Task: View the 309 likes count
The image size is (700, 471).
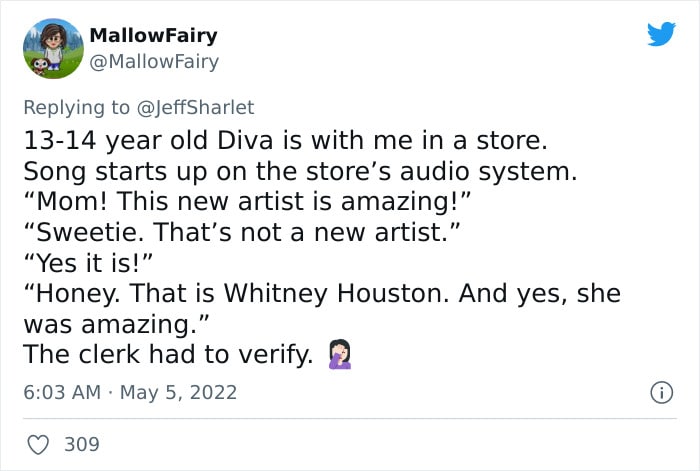Action: pyautogui.click(x=82, y=444)
